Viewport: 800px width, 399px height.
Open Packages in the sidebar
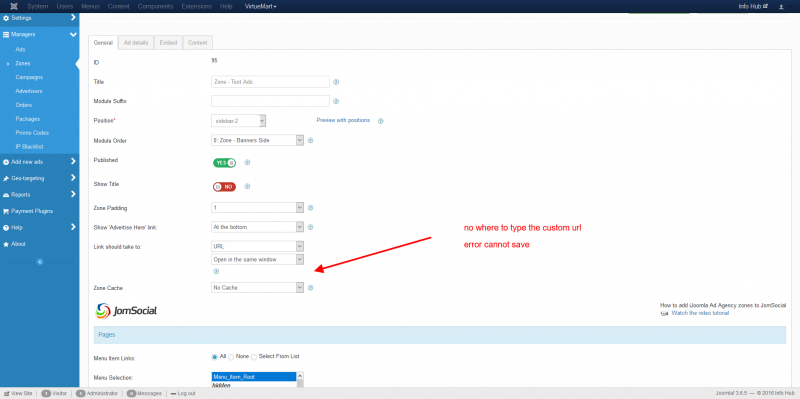click(x=28, y=119)
